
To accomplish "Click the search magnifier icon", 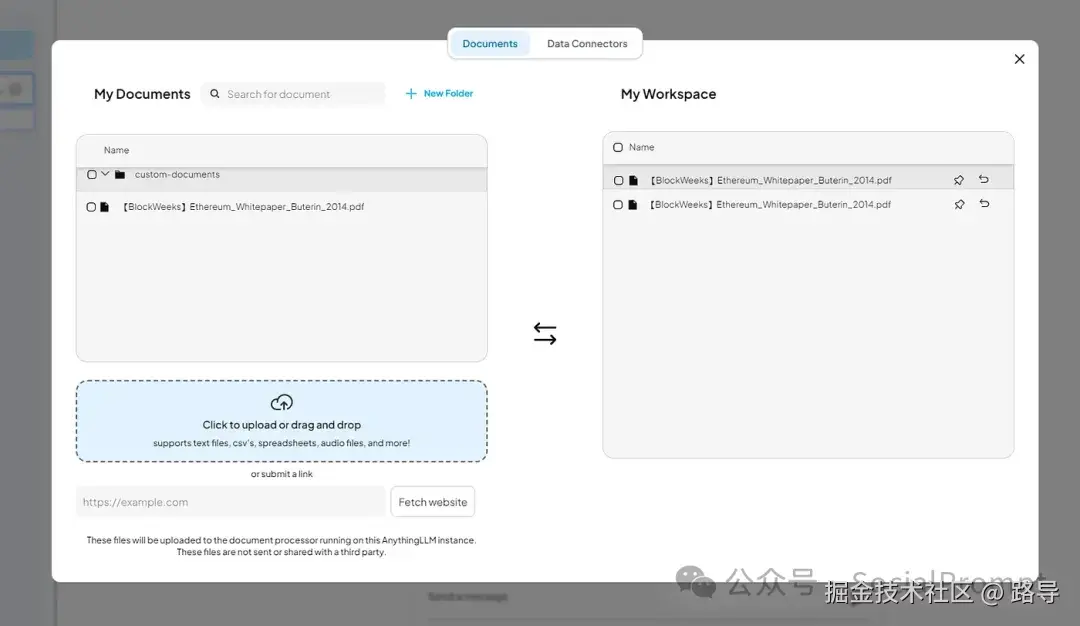I will [215, 94].
